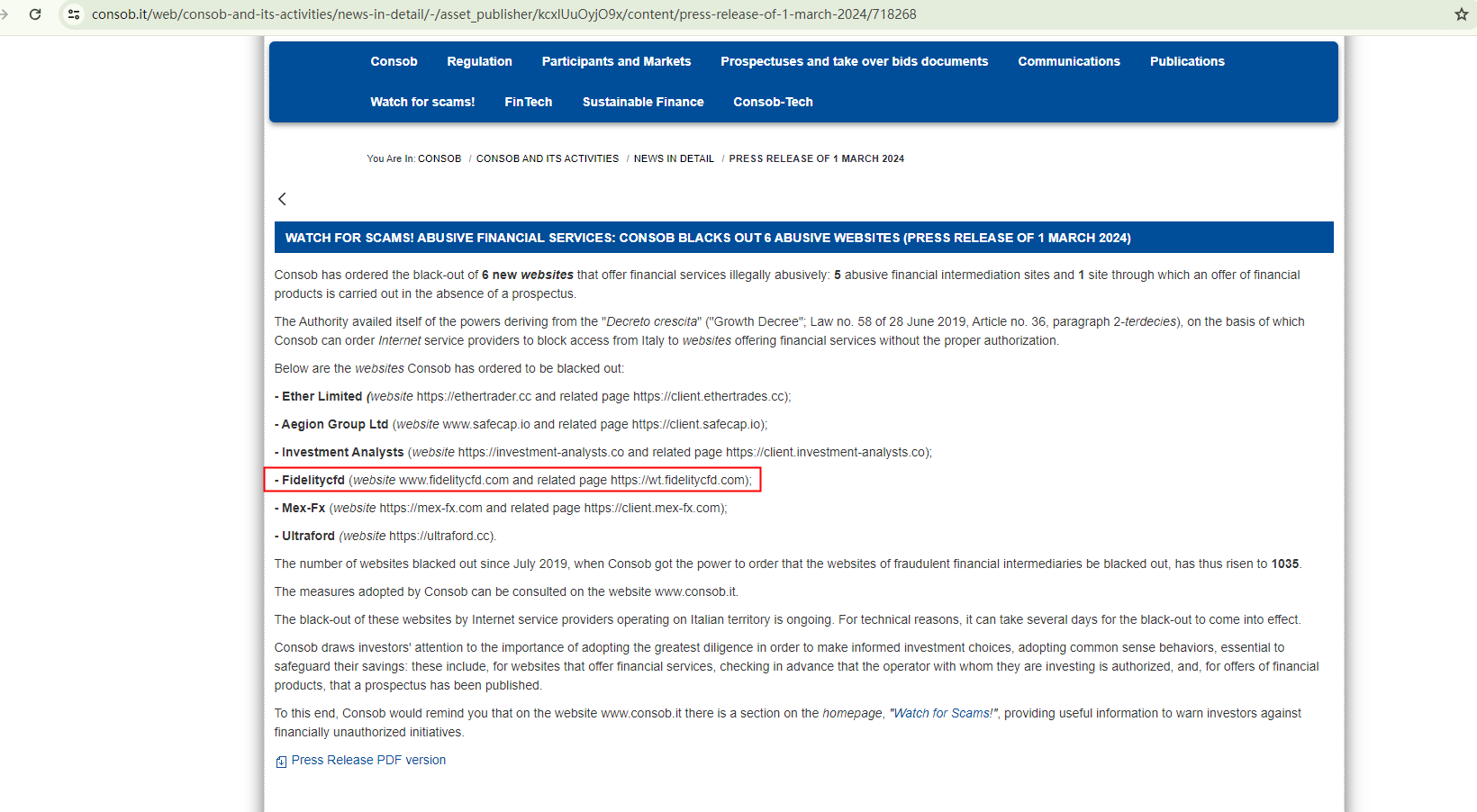Download the Press Release PDF version
Viewport: 1477px width, 812px height.
pyautogui.click(x=368, y=760)
